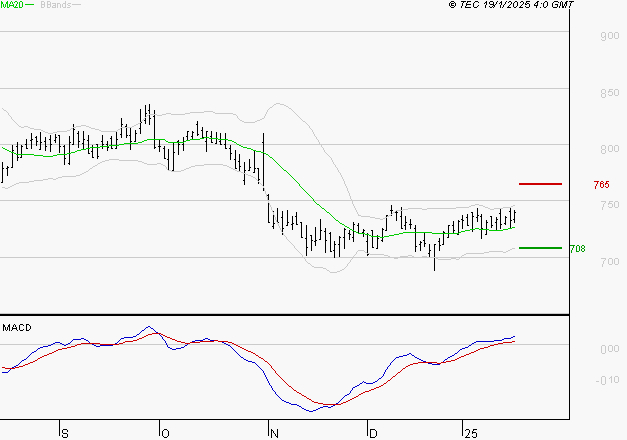Click the MACD panel label

pyautogui.click(x=17, y=328)
